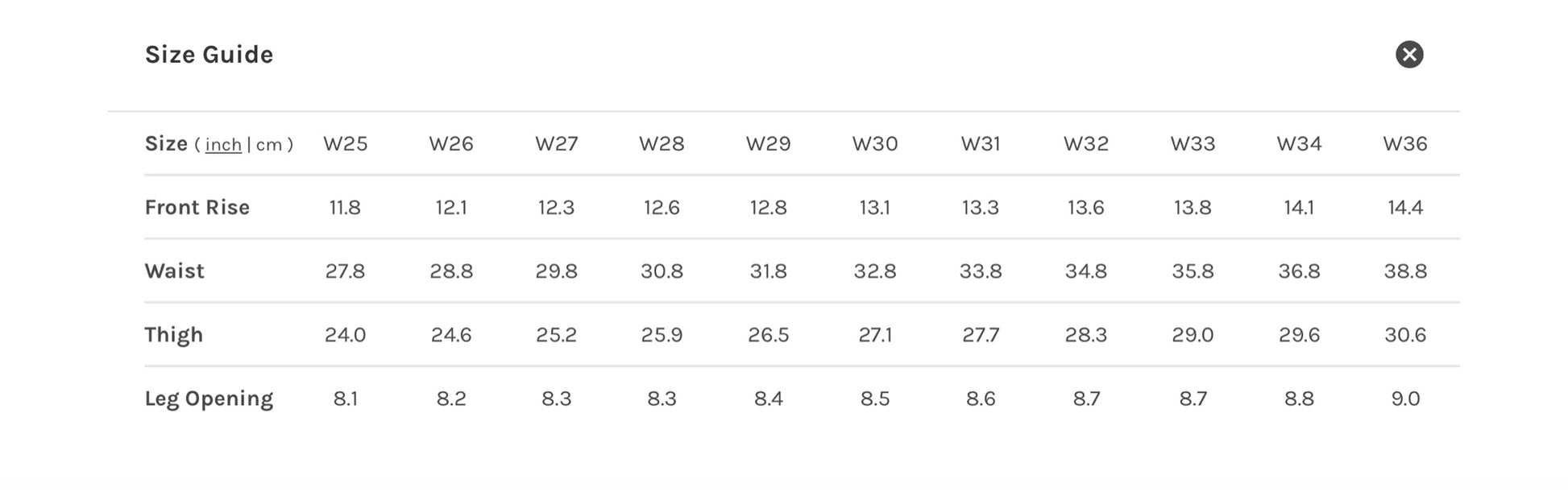
Task: Select the W36 size column header
Action: click(1404, 144)
